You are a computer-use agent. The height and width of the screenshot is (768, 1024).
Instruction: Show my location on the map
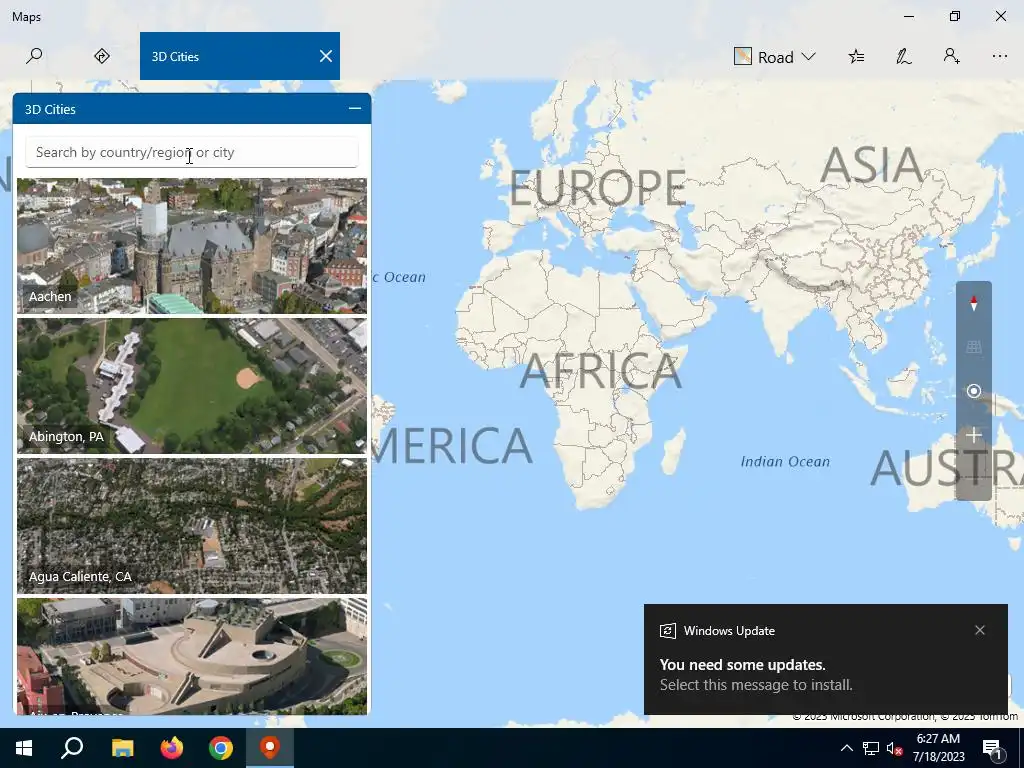tap(974, 391)
